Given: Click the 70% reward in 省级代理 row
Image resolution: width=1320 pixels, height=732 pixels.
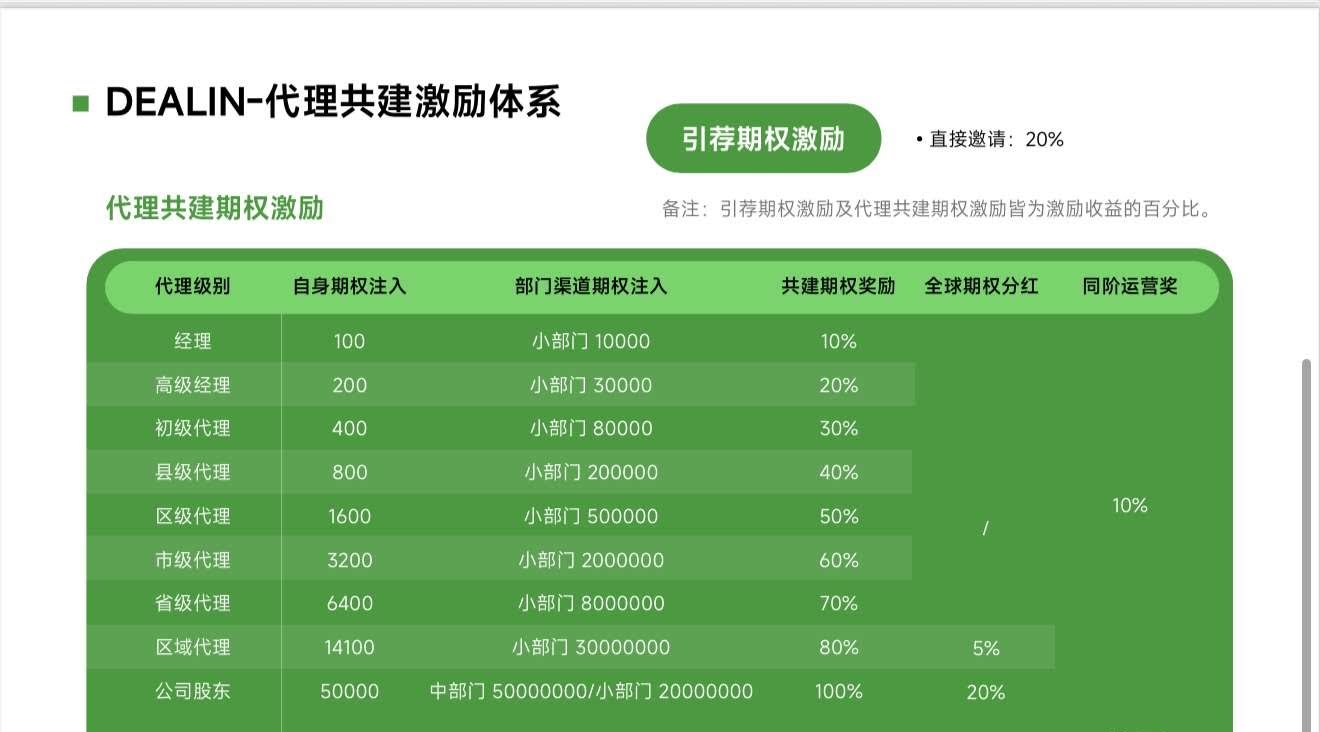Looking at the screenshot, I should click(839, 603).
